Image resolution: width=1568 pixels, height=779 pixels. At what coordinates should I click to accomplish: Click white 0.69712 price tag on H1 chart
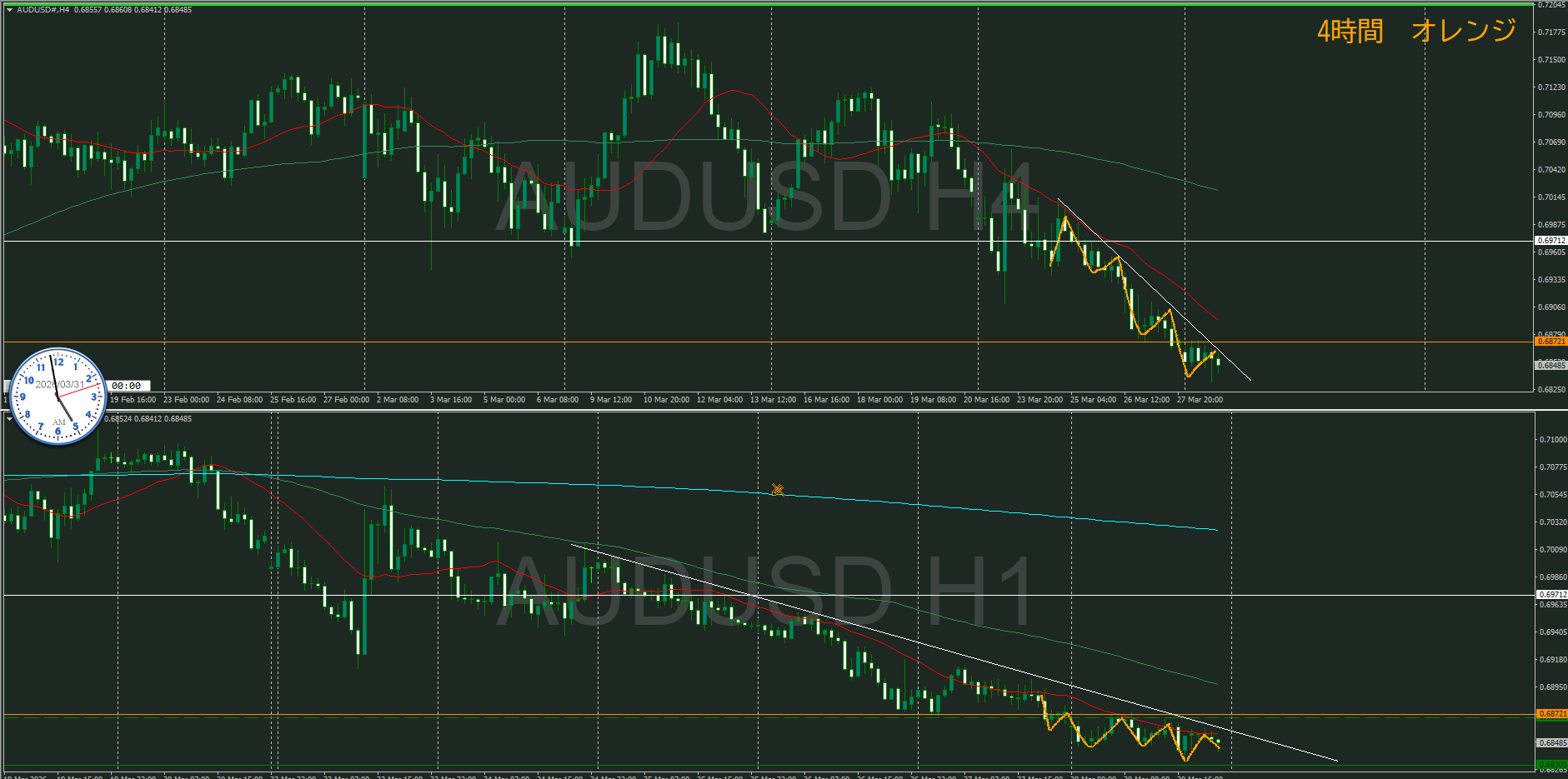[1550, 595]
